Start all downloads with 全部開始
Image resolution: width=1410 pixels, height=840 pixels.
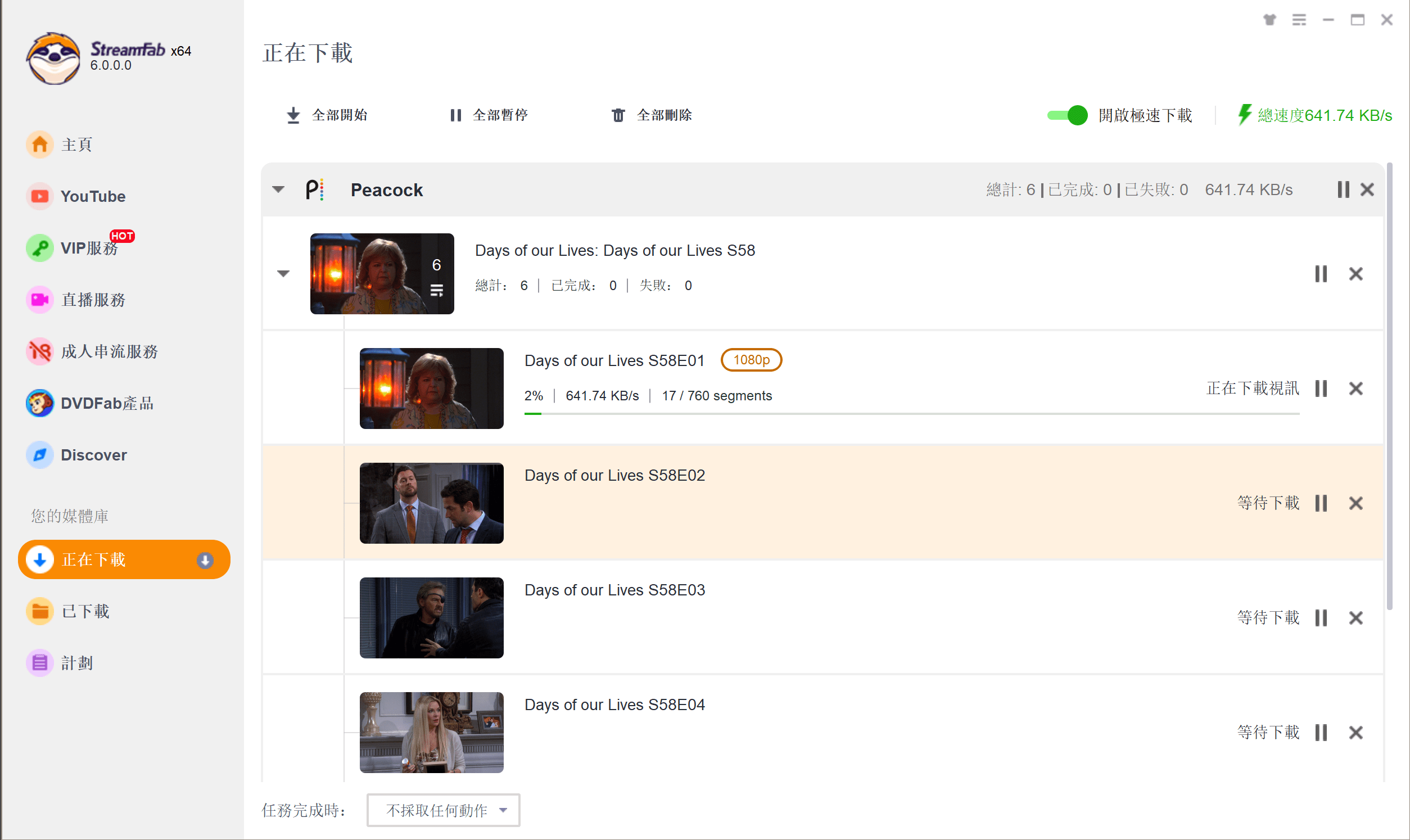327,115
